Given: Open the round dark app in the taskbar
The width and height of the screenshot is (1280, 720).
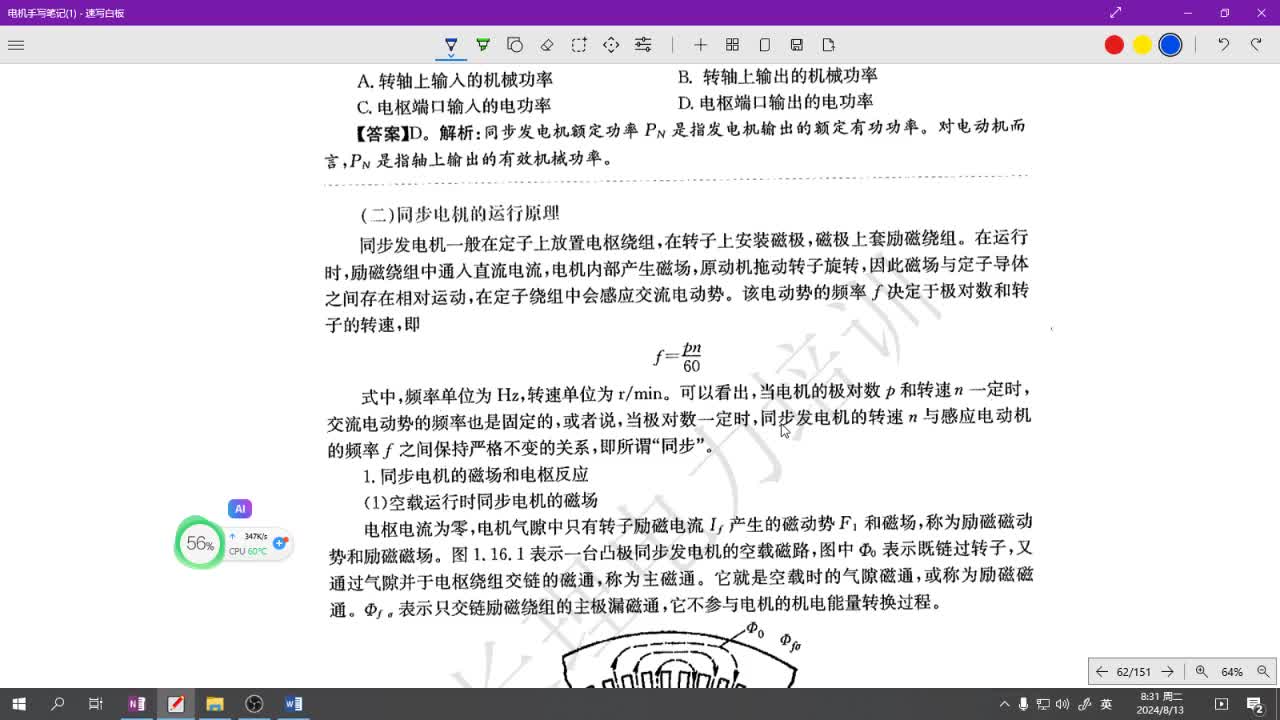Looking at the screenshot, I should [x=254, y=704].
